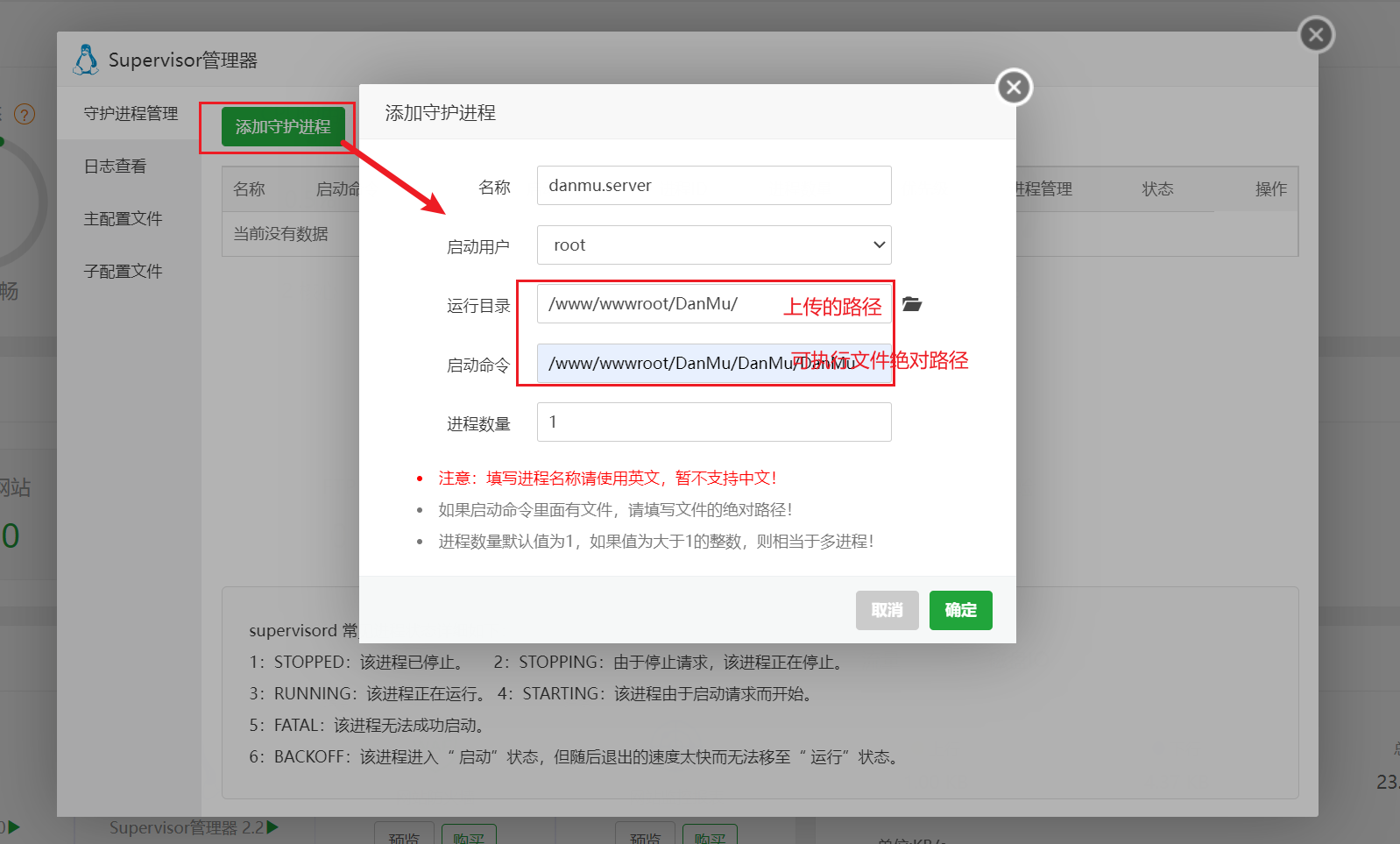Click the green 确定 button
Screen dimensions: 1400x844
pyautogui.click(x=961, y=610)
